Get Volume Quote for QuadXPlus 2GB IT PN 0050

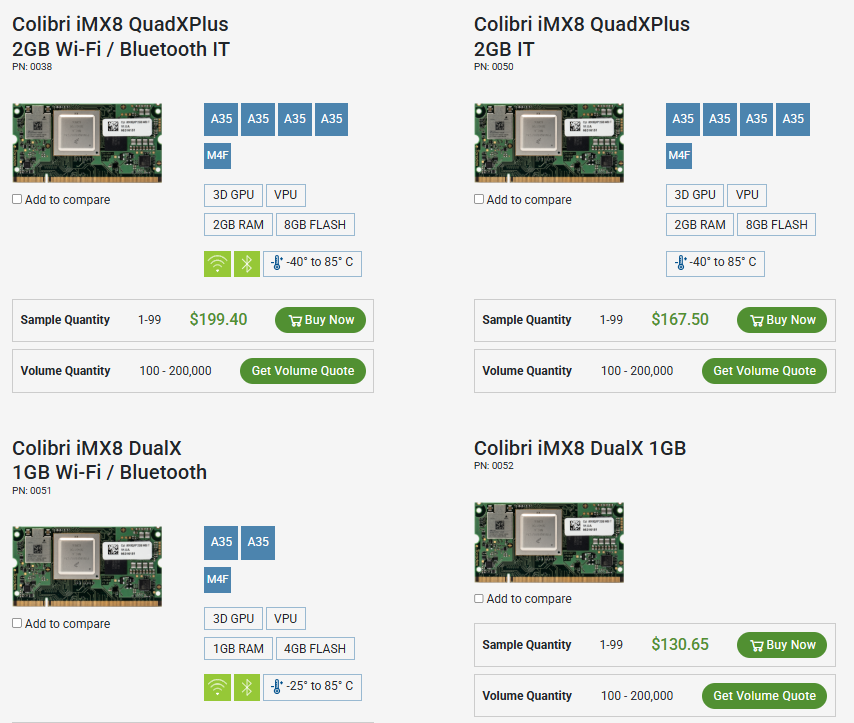(x=765, y=371)
